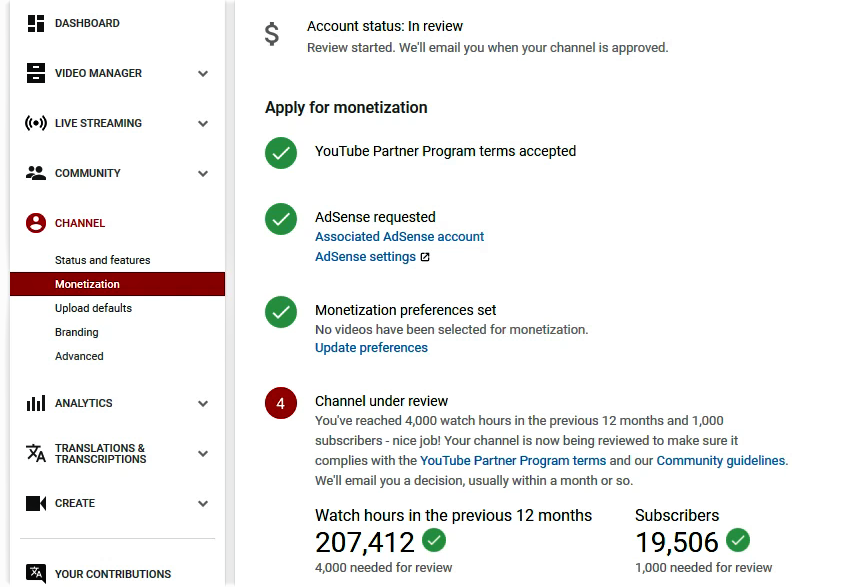Click the external link icon after AdSense settings
The height and width of the screenshot is (587, 847).
(x=425, y=257)
